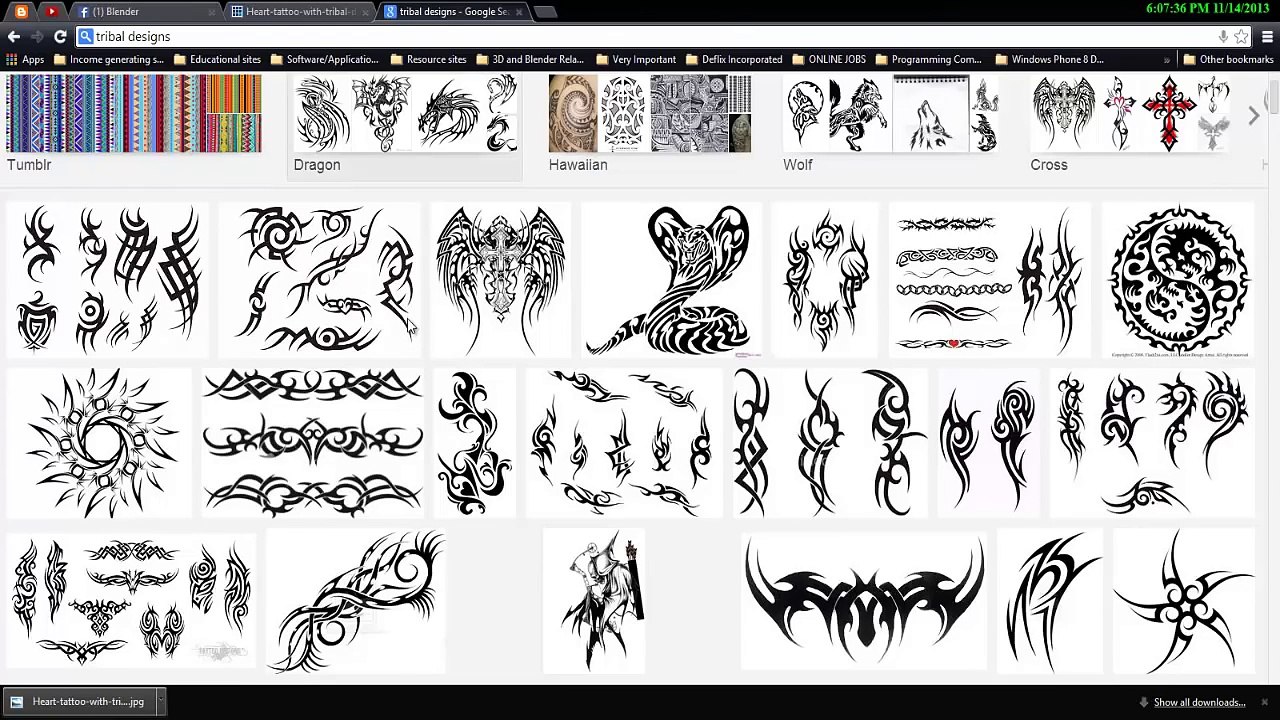Expand options for the Heart-tattoo download item

point(160,702)
